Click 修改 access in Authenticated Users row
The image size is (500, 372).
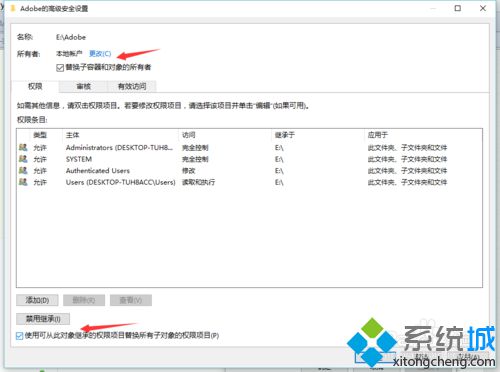(188, 171)
